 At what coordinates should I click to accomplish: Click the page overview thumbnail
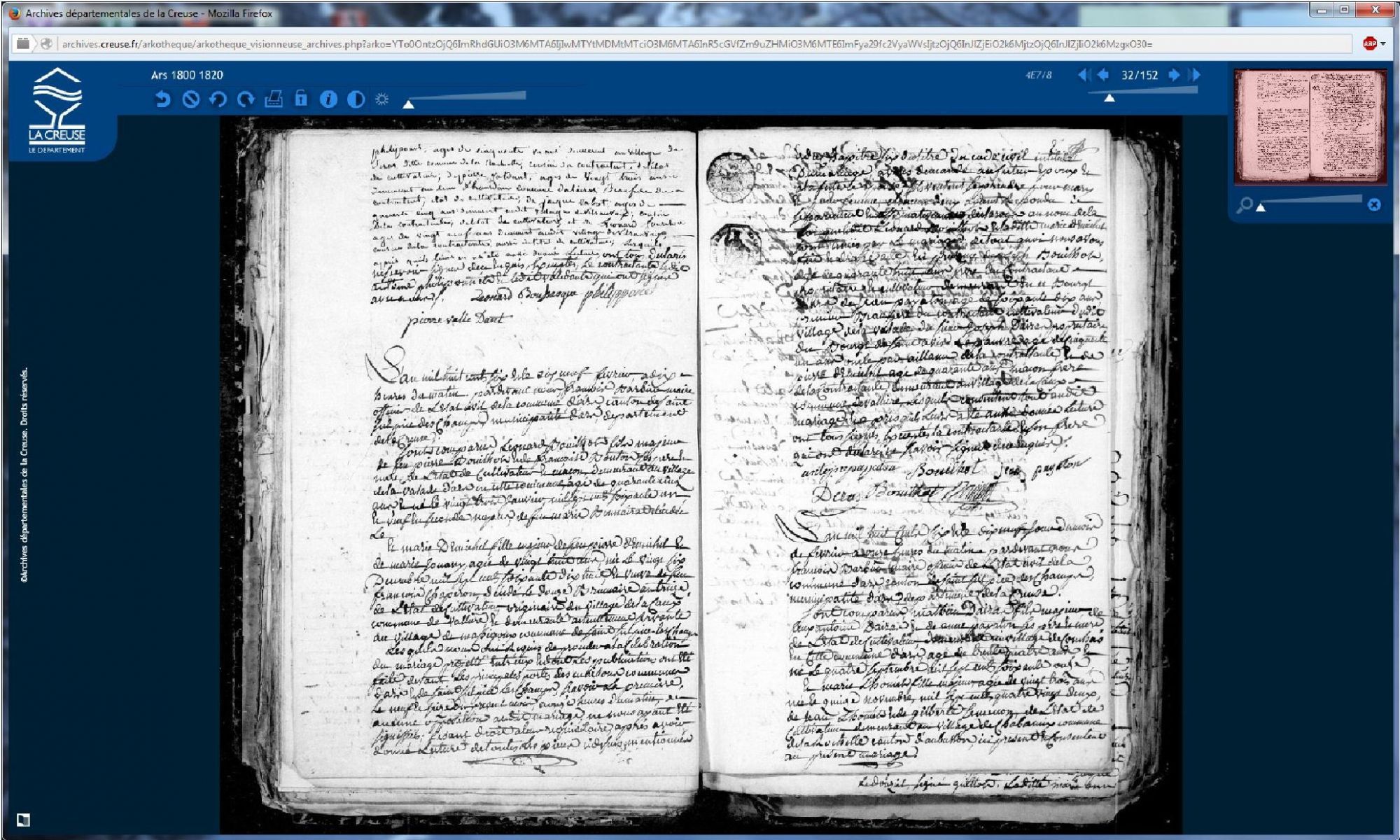pos(1310,127)
